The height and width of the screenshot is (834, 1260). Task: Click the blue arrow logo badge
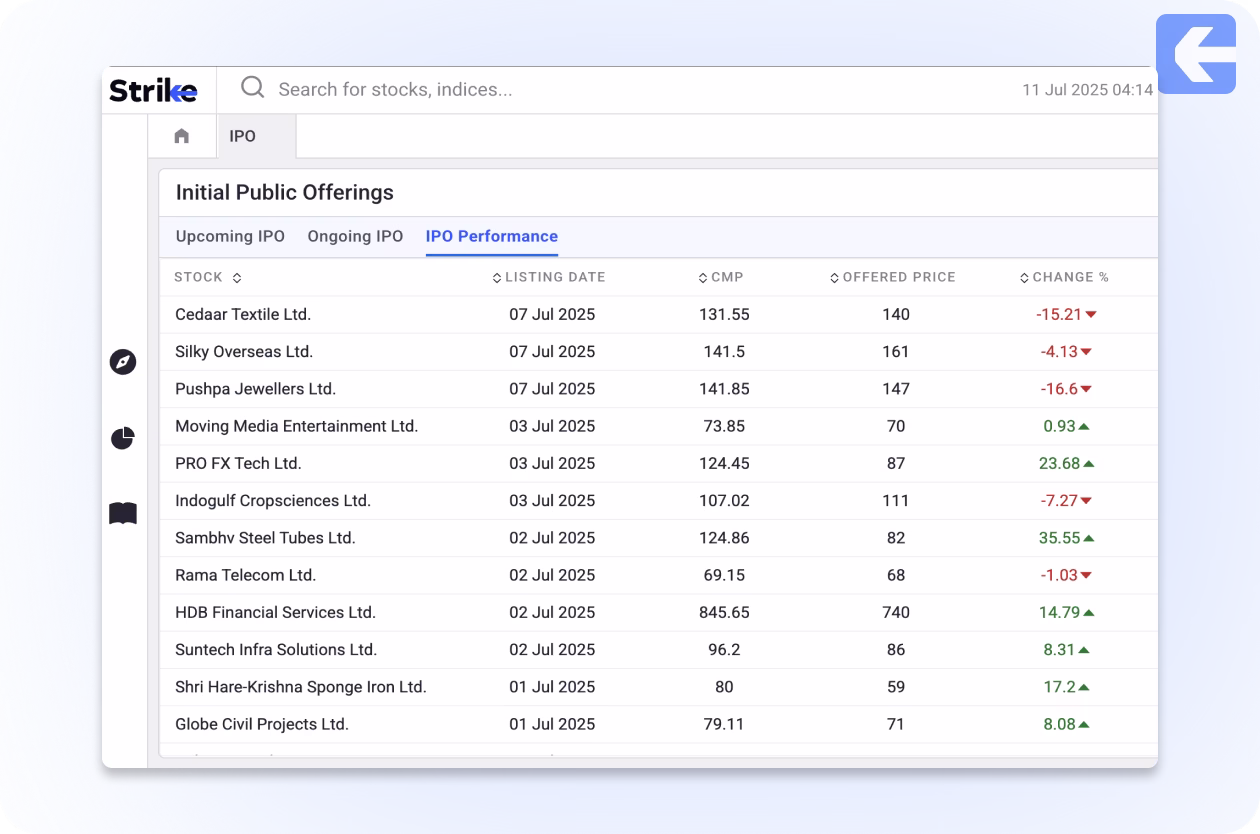[1195, 54]
